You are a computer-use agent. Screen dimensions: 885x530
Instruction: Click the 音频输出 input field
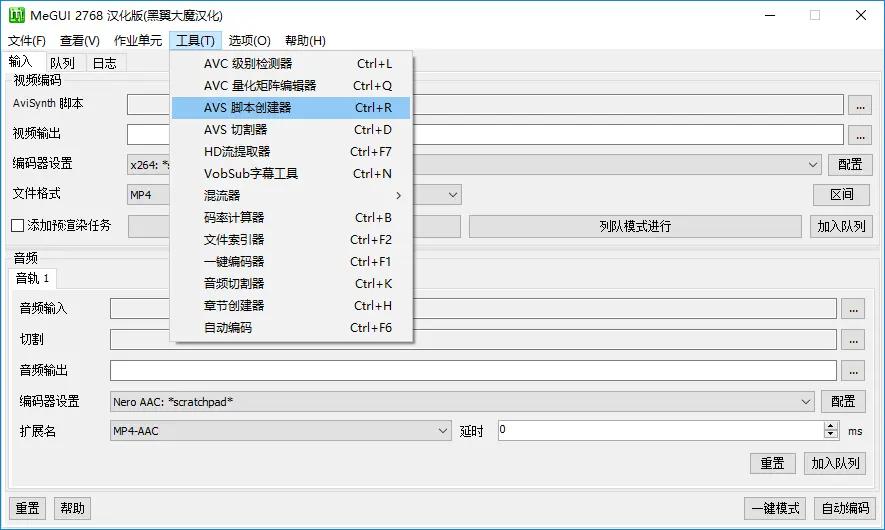(x=473, y=371)
